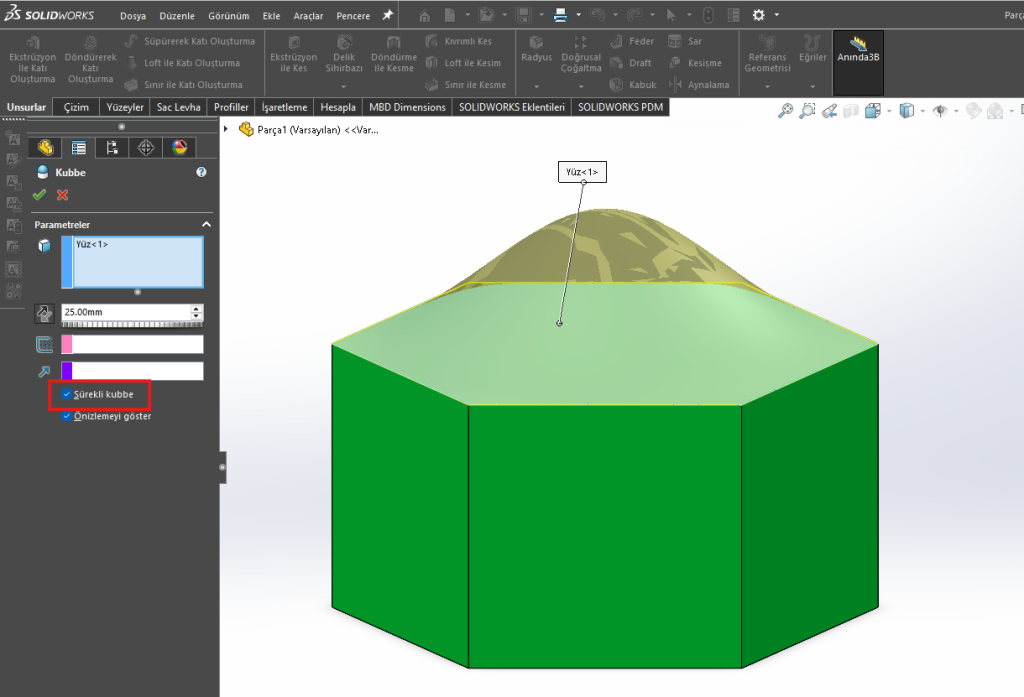Collapse the Parametreler section
1024x697 pixels.
(x=206, y=224)
